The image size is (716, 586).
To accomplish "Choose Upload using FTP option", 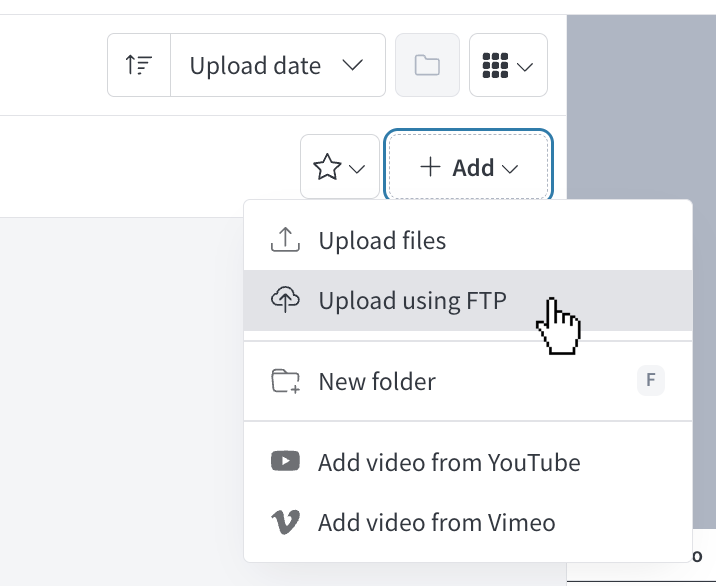I will click(412, 300).
